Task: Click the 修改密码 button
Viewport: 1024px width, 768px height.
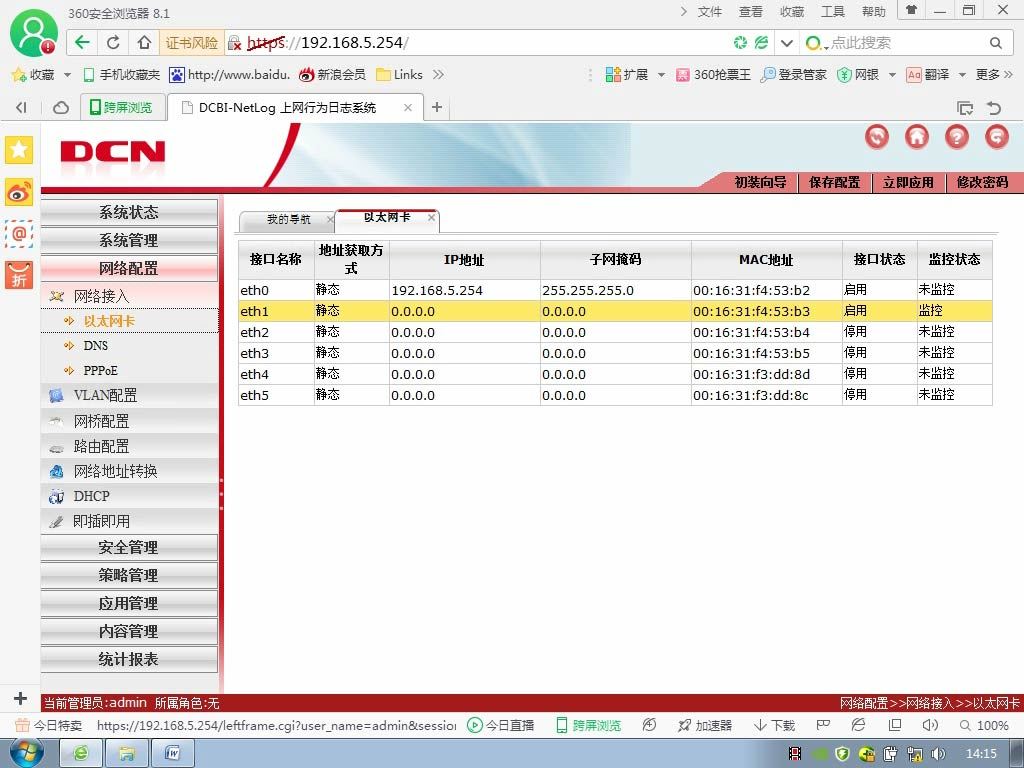Action: [983, 182]
